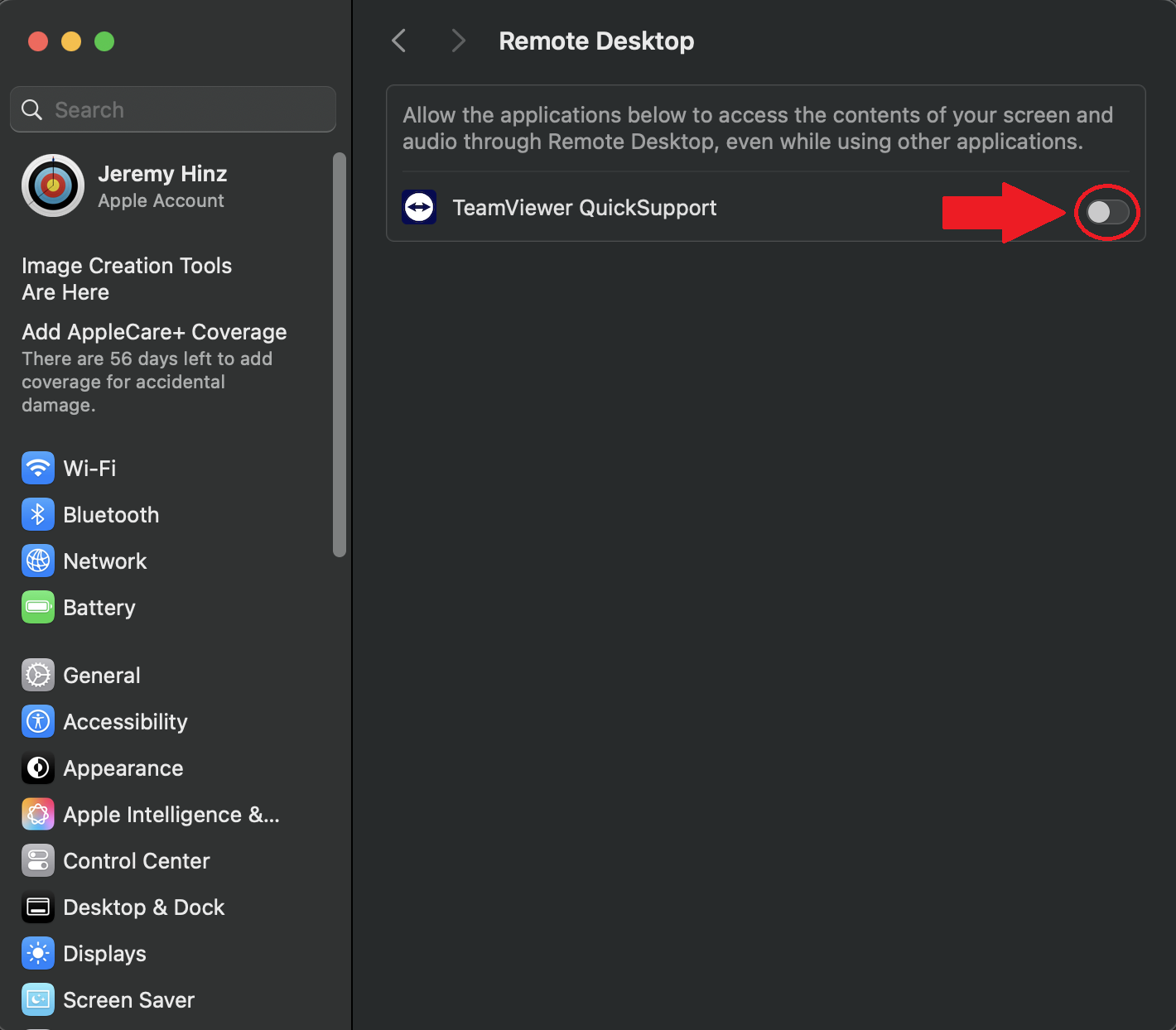This screenshot has width=1176, height=1030.
Task: Navigate back with the left chevron
Action: [x=398, y=40]
